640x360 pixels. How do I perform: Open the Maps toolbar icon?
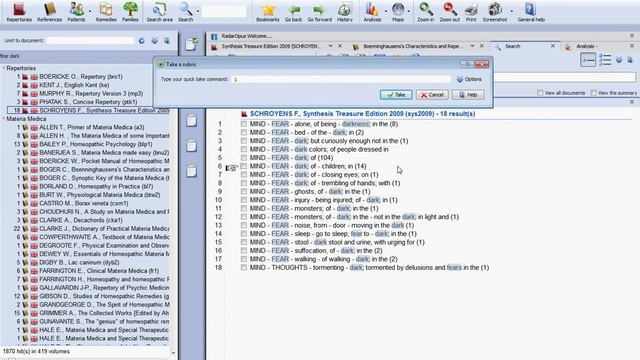tap(398, 11)
